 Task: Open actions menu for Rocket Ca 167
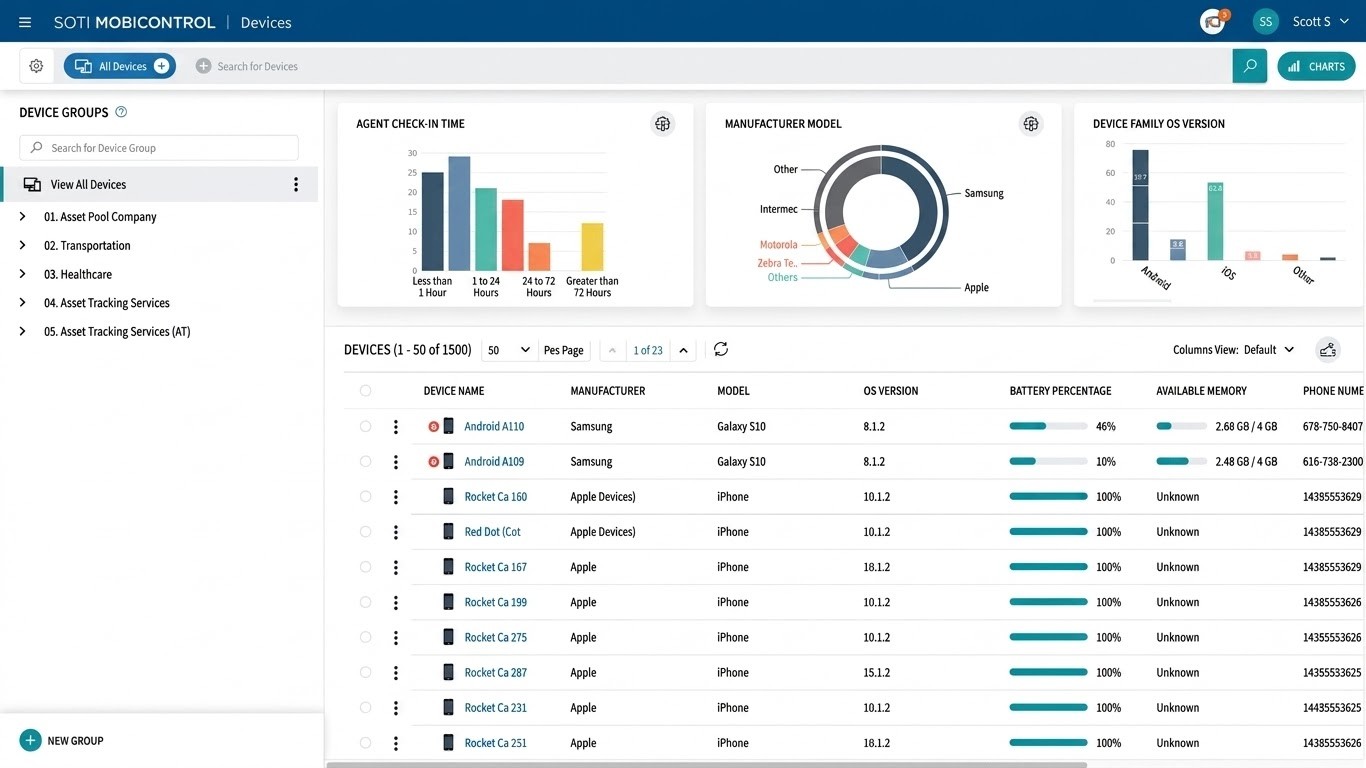(396, 567)
